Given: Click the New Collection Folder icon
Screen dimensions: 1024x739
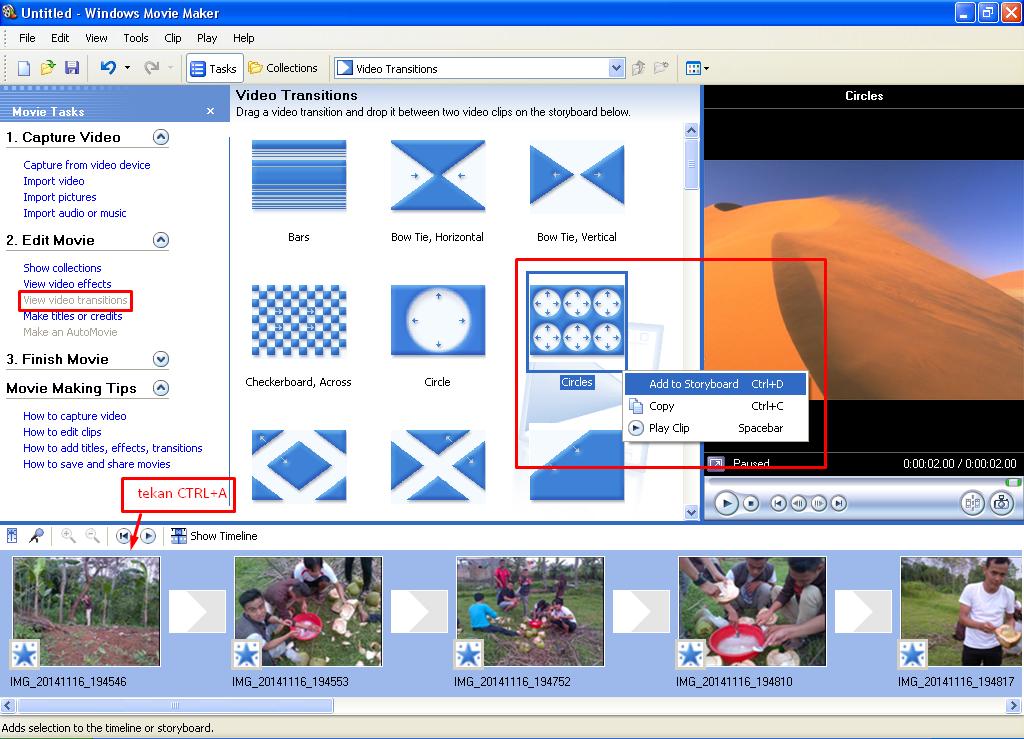Looking at the screenshot, I should 662,68.
